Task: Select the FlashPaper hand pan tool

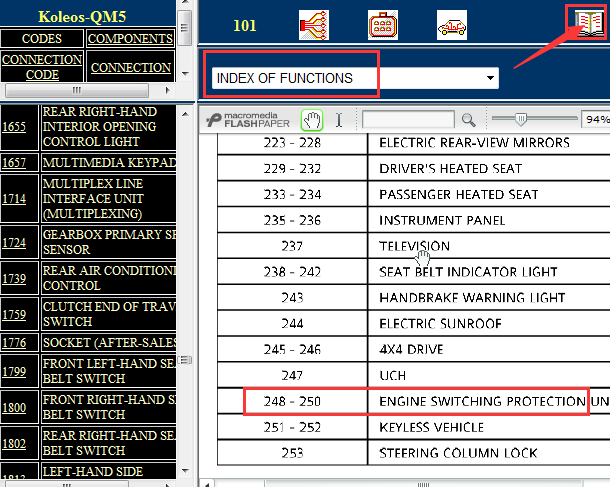Action: pyautogui.click(x=313, y=120)
